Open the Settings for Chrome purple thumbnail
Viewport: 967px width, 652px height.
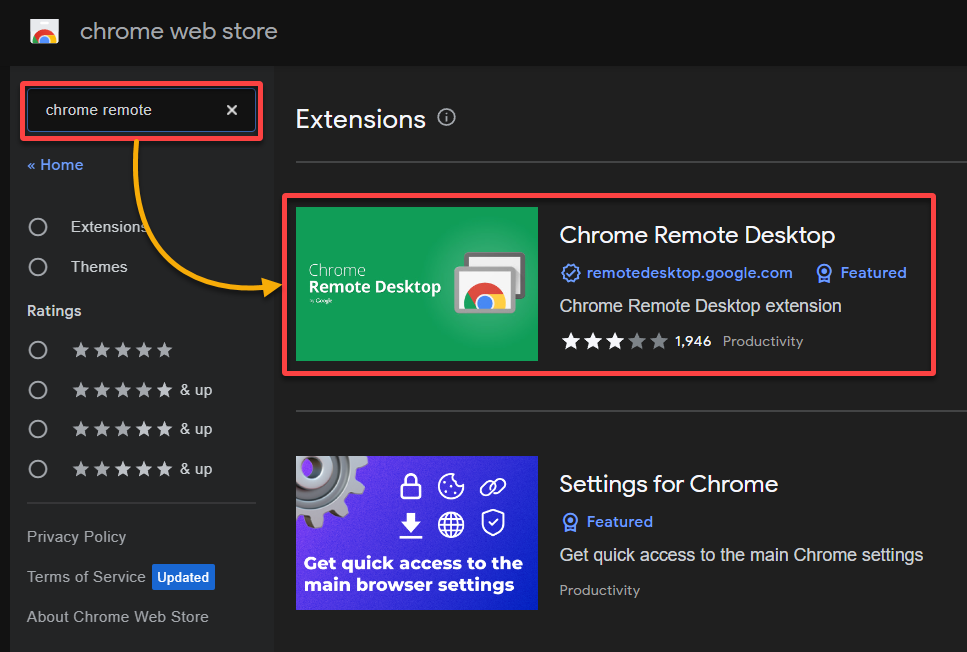coord(417,533)
